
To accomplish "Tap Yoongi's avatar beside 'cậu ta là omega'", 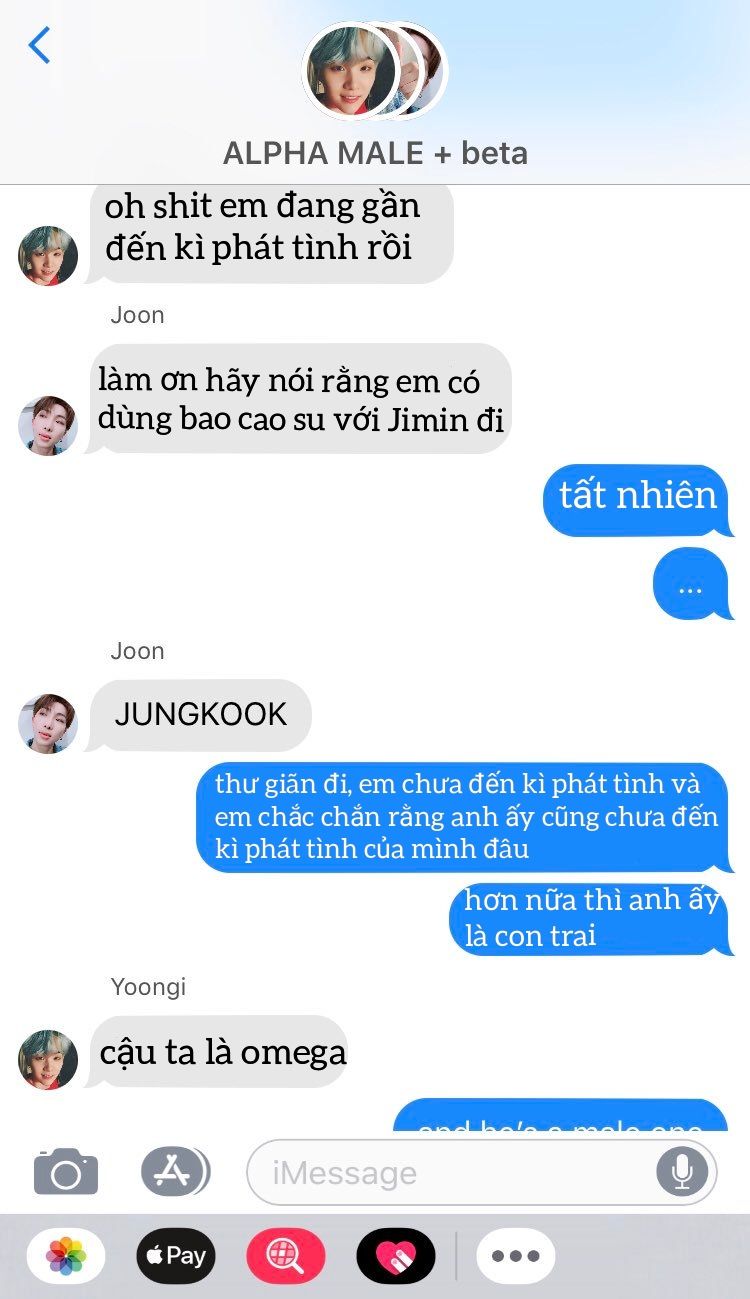I will pos(48,1059).
